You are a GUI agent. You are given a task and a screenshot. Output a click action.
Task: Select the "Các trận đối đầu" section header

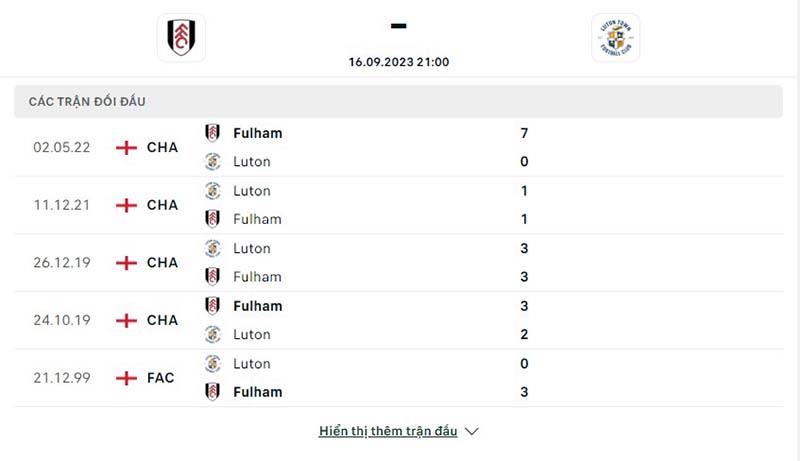coord(95,102)
